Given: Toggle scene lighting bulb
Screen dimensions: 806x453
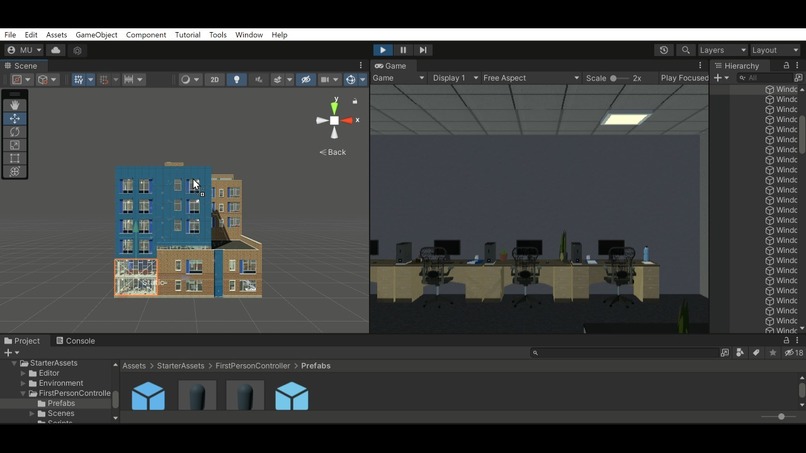Looking at the screenshot, I should (x=236, y=80).
